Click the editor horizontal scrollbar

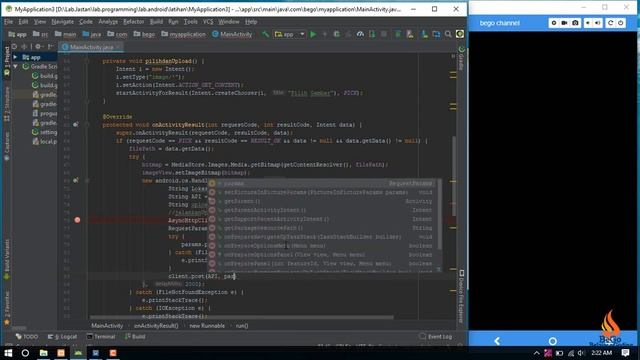pyautogui.click(x=242, y=317)
